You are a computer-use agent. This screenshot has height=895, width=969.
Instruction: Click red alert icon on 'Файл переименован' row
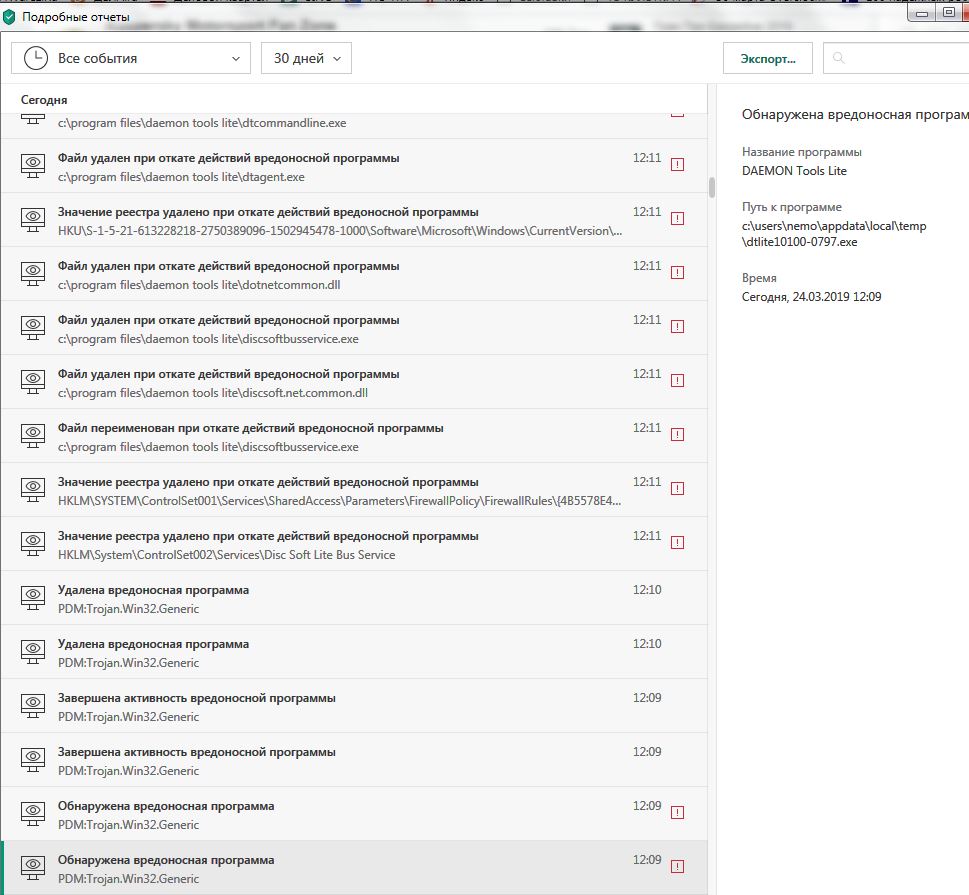coord(677,434)
